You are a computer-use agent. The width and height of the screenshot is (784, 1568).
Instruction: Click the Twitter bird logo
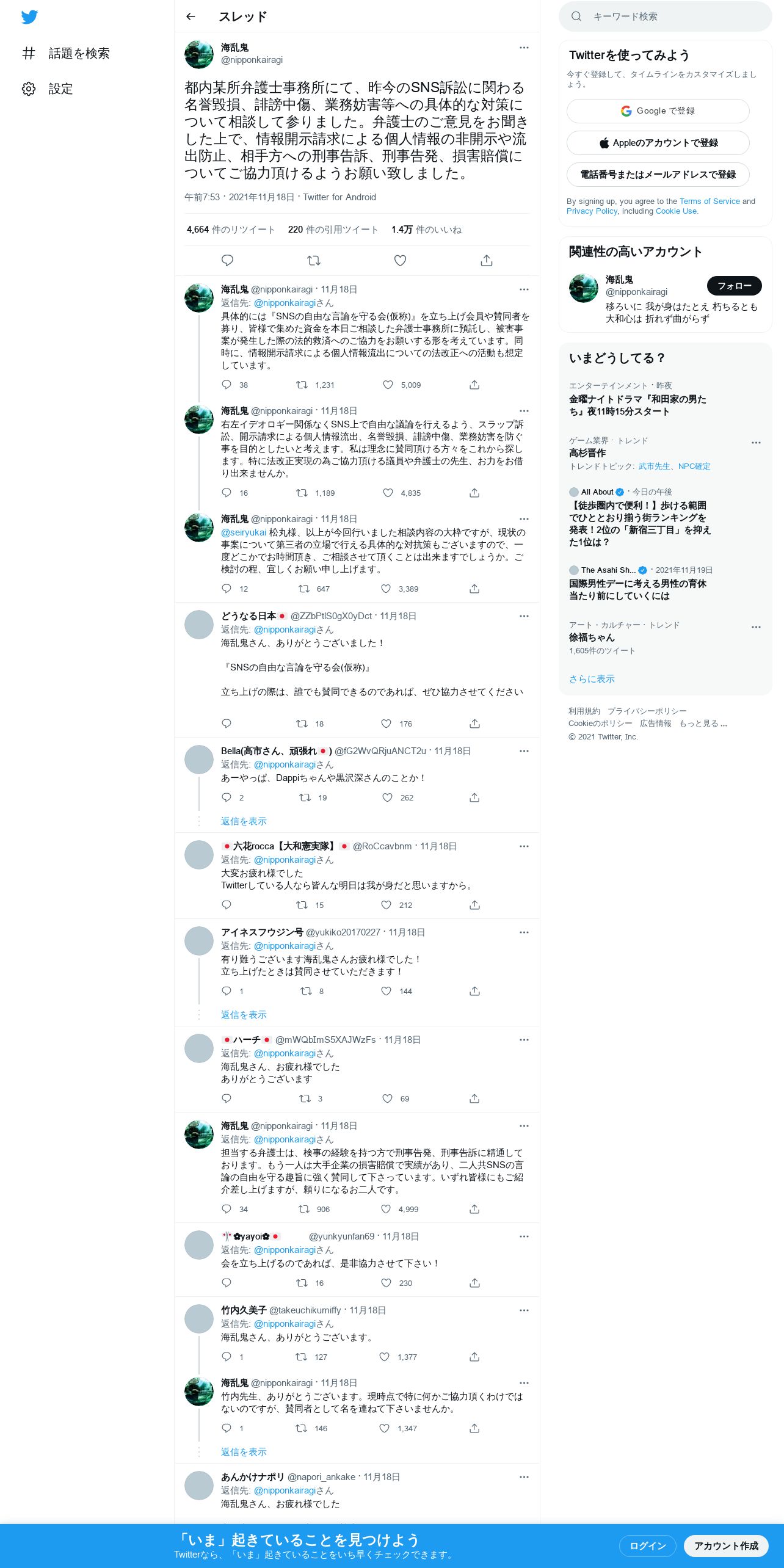[29, 17]
